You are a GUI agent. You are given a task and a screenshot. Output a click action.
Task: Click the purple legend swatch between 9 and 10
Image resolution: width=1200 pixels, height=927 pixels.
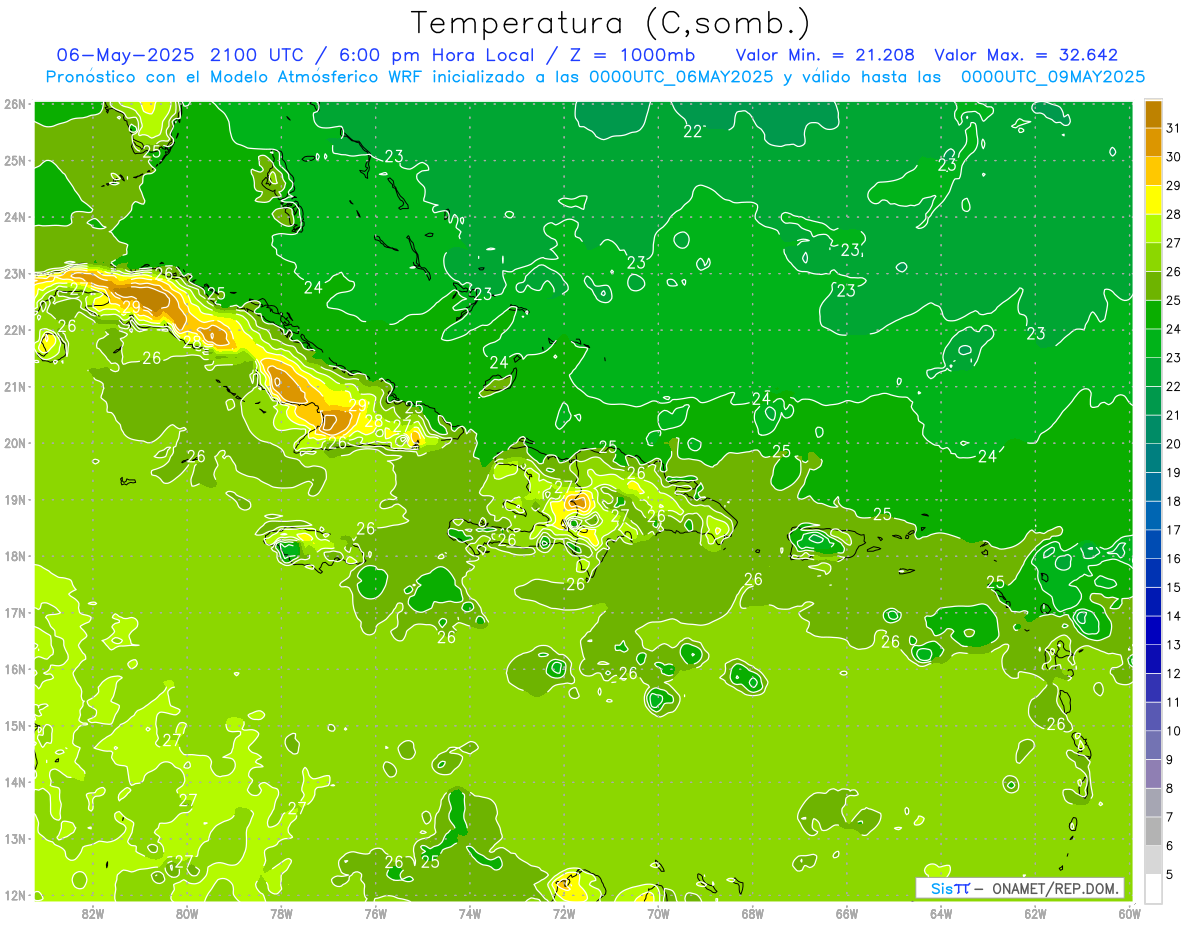pyautogui.click(x=1153, y=745)
